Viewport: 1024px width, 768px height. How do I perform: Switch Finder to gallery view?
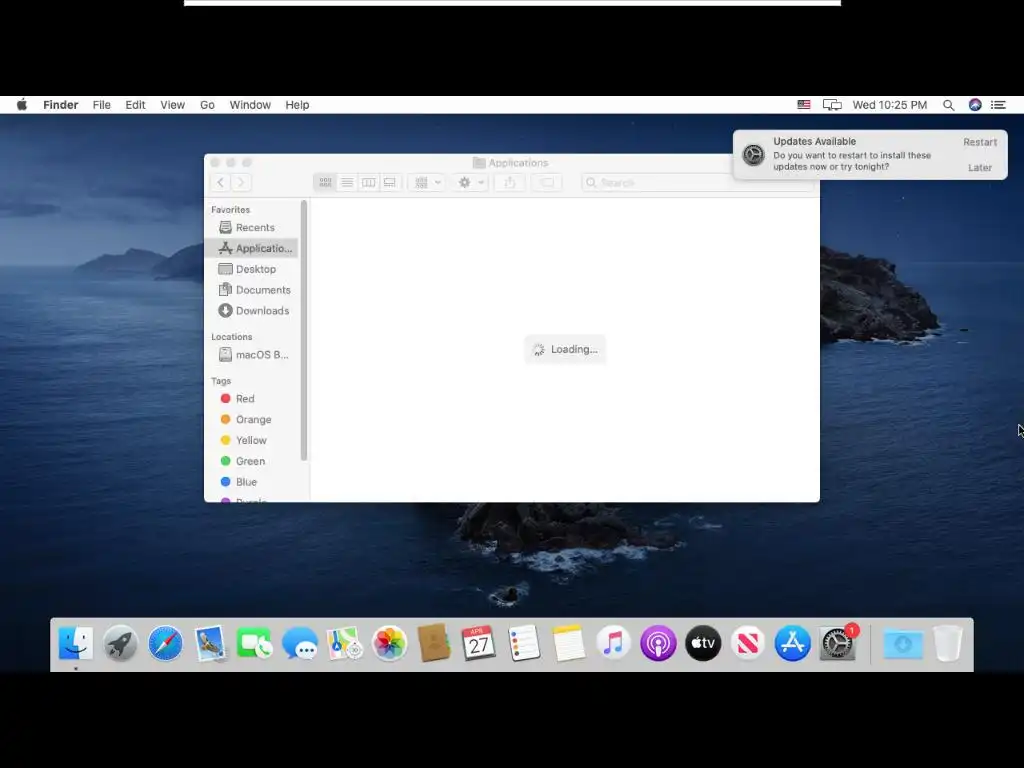pyautogui.click(x=390, y=182)
